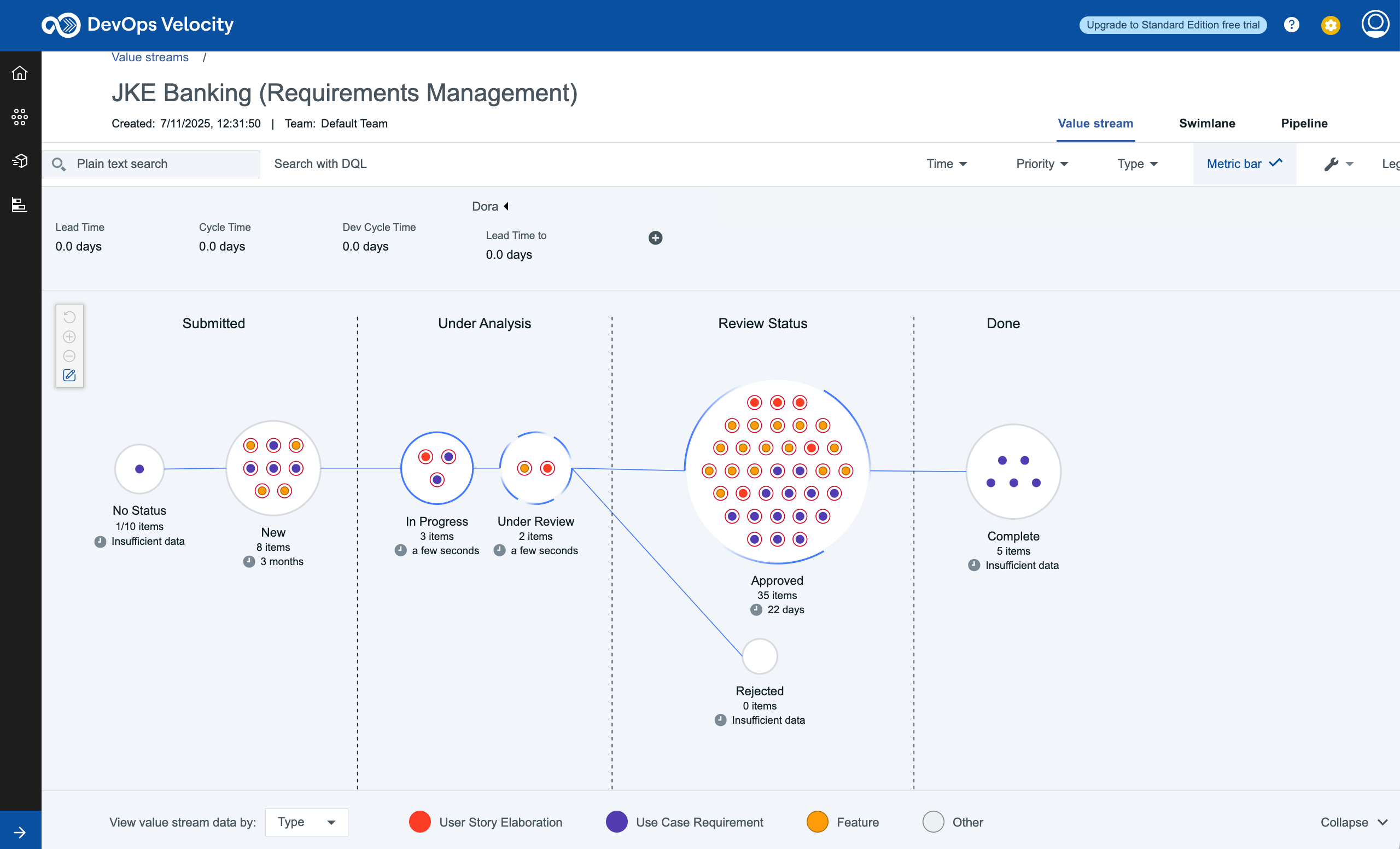Open the partially visible Legend menu item
This screenshot has width=1400, height=849.
[x=1390, y=164]
